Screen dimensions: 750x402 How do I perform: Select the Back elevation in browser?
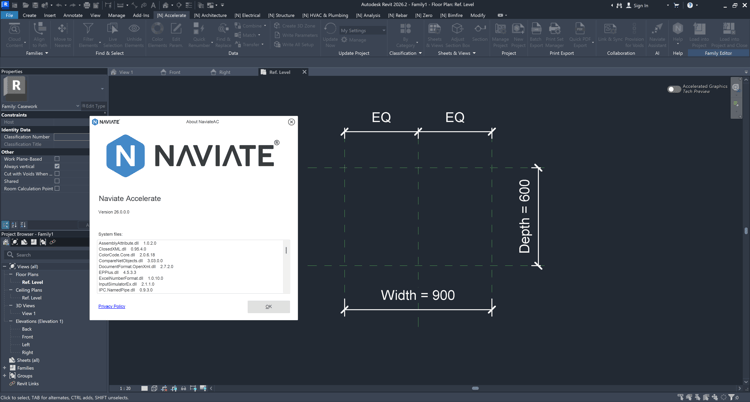[x=27, y=329]
